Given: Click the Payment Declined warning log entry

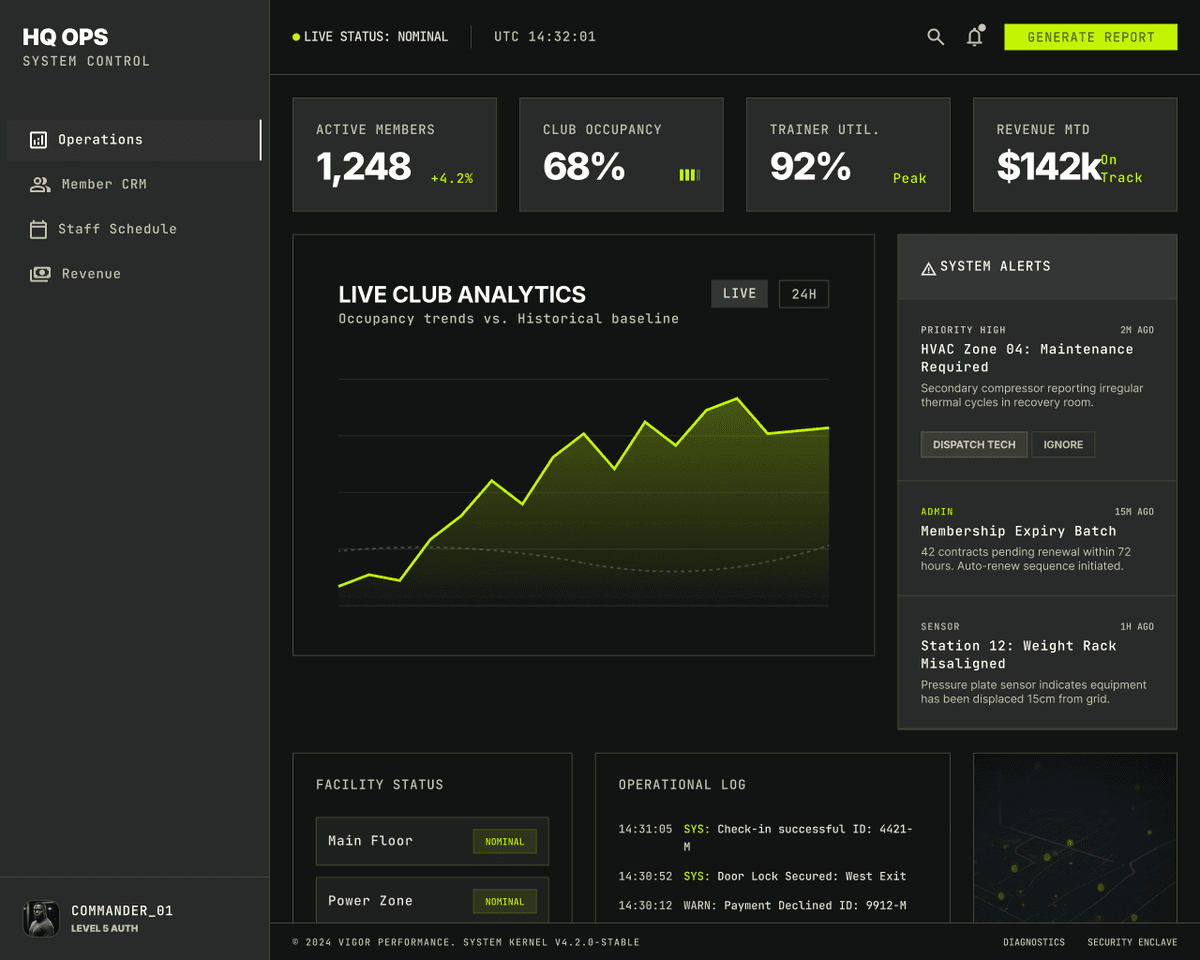Looking at the screenshot, I should (762, 905).
